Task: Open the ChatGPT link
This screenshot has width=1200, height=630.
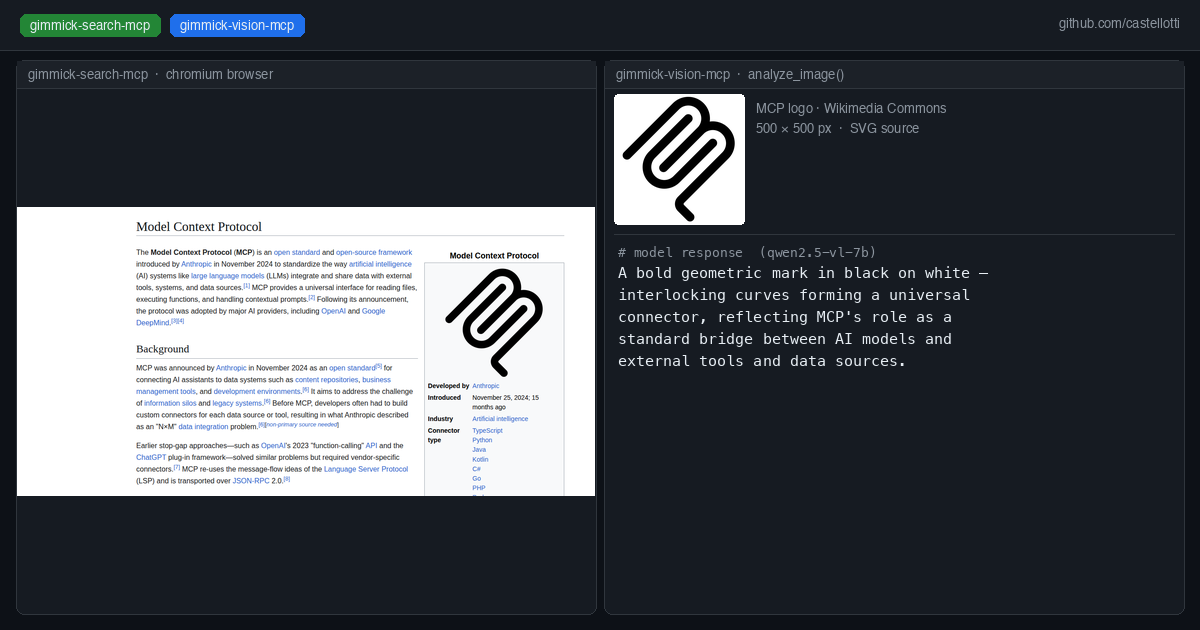Action: pyautogui.click(x=151, y=456)
